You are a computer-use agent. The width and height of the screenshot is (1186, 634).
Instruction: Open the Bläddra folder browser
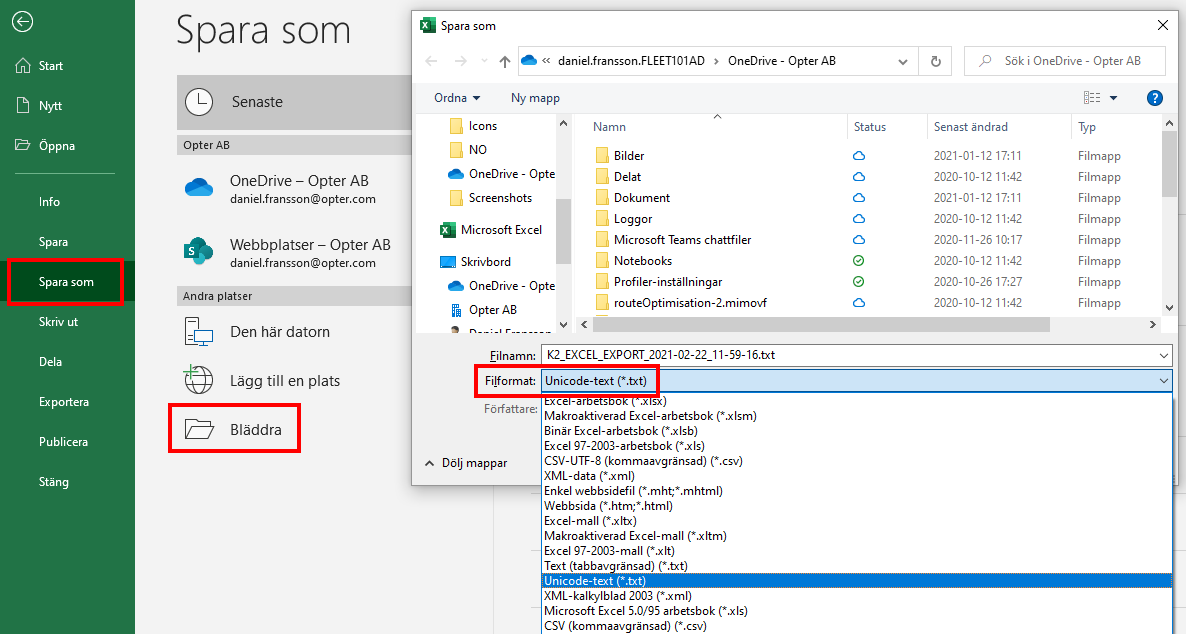tap(235, 430)
